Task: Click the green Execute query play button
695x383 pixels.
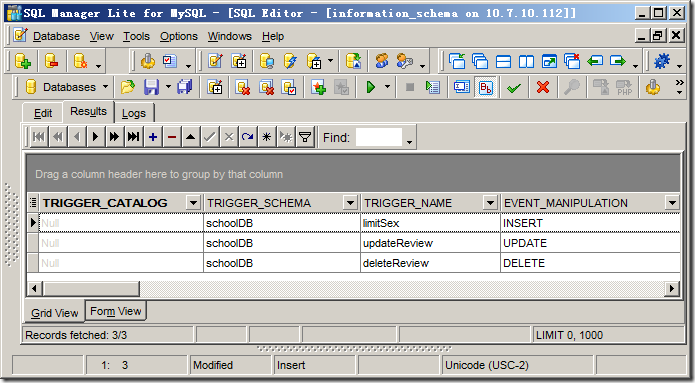Action: click(371, 87)
